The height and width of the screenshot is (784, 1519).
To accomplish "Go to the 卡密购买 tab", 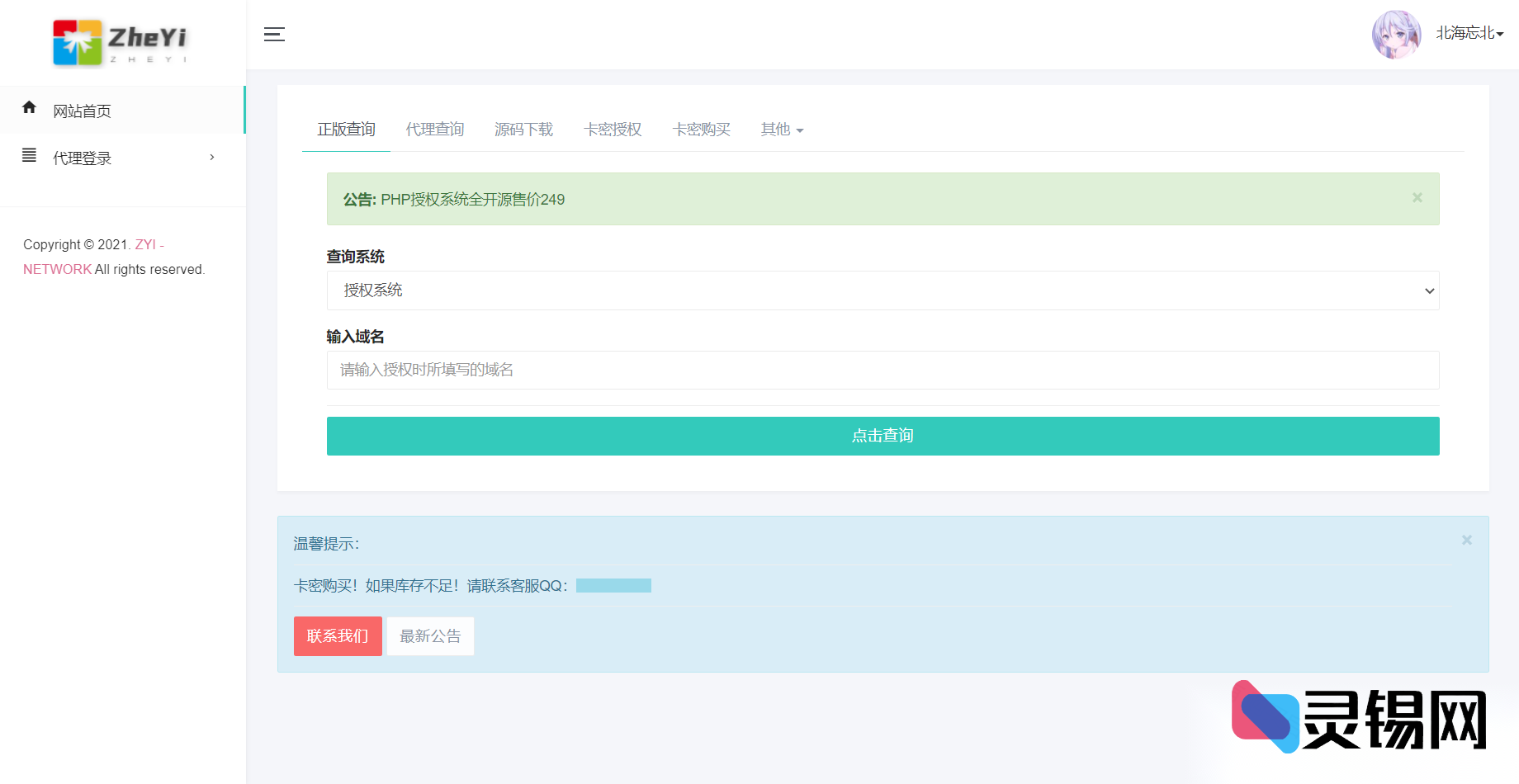I will pos(701,130).
